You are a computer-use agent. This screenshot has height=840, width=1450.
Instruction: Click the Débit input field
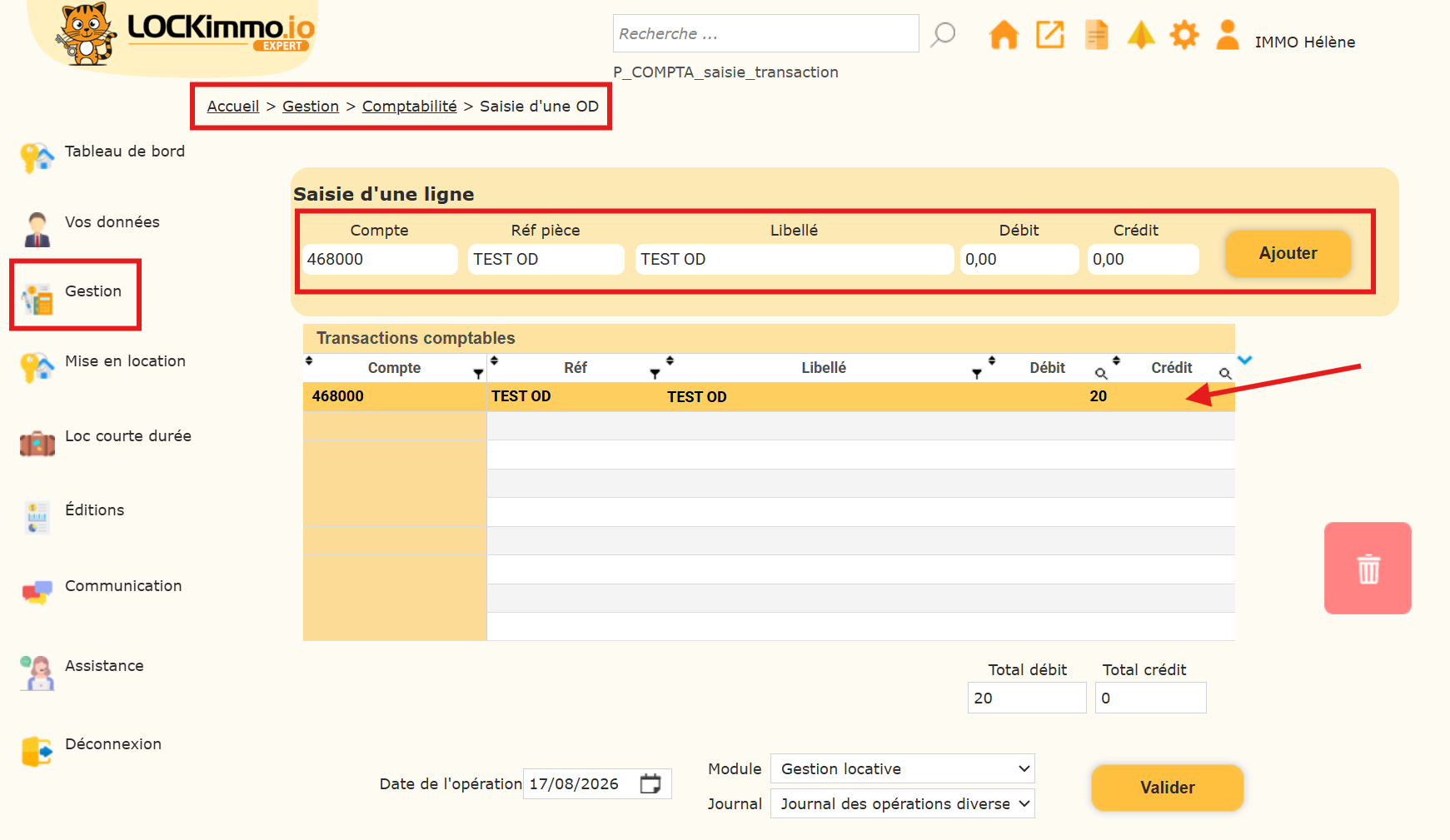tap(1019, 259)
